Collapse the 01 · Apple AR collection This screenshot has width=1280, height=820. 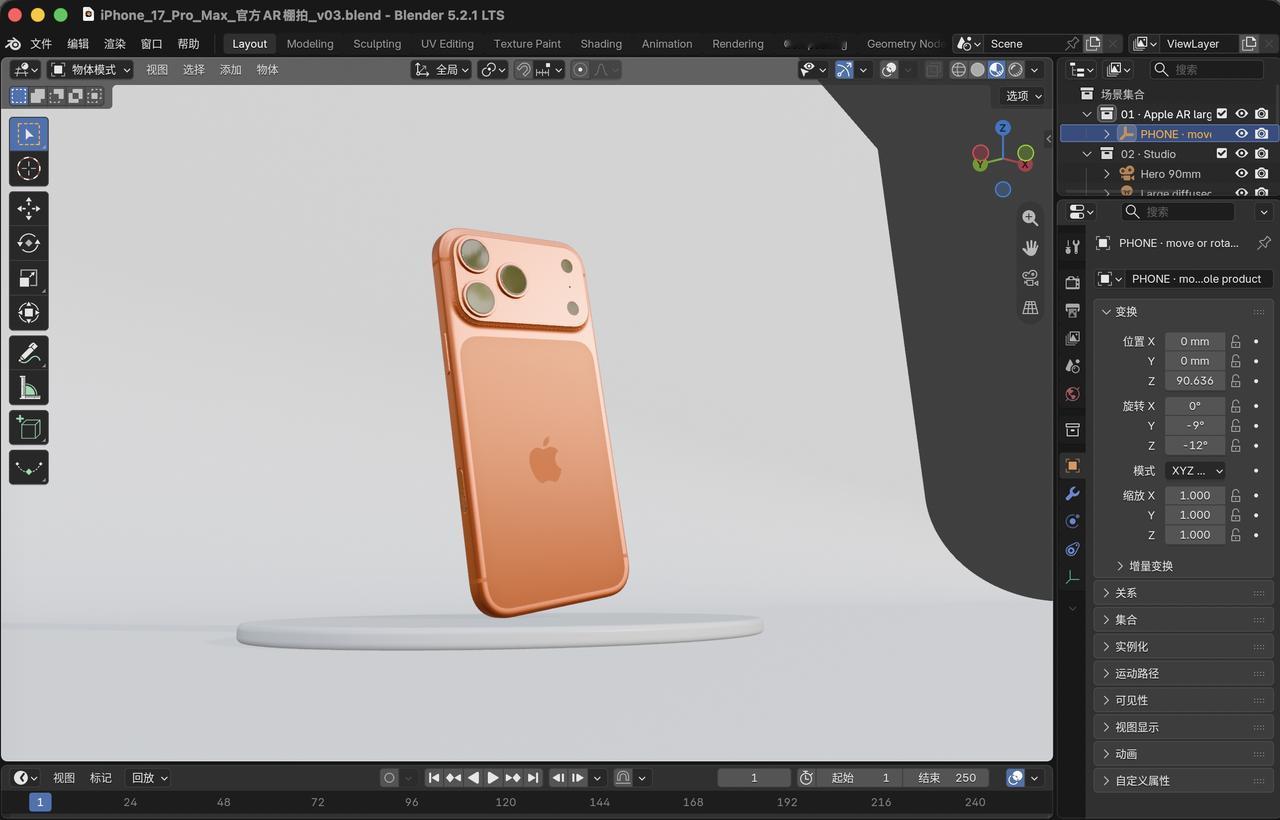click(1087, 114)
